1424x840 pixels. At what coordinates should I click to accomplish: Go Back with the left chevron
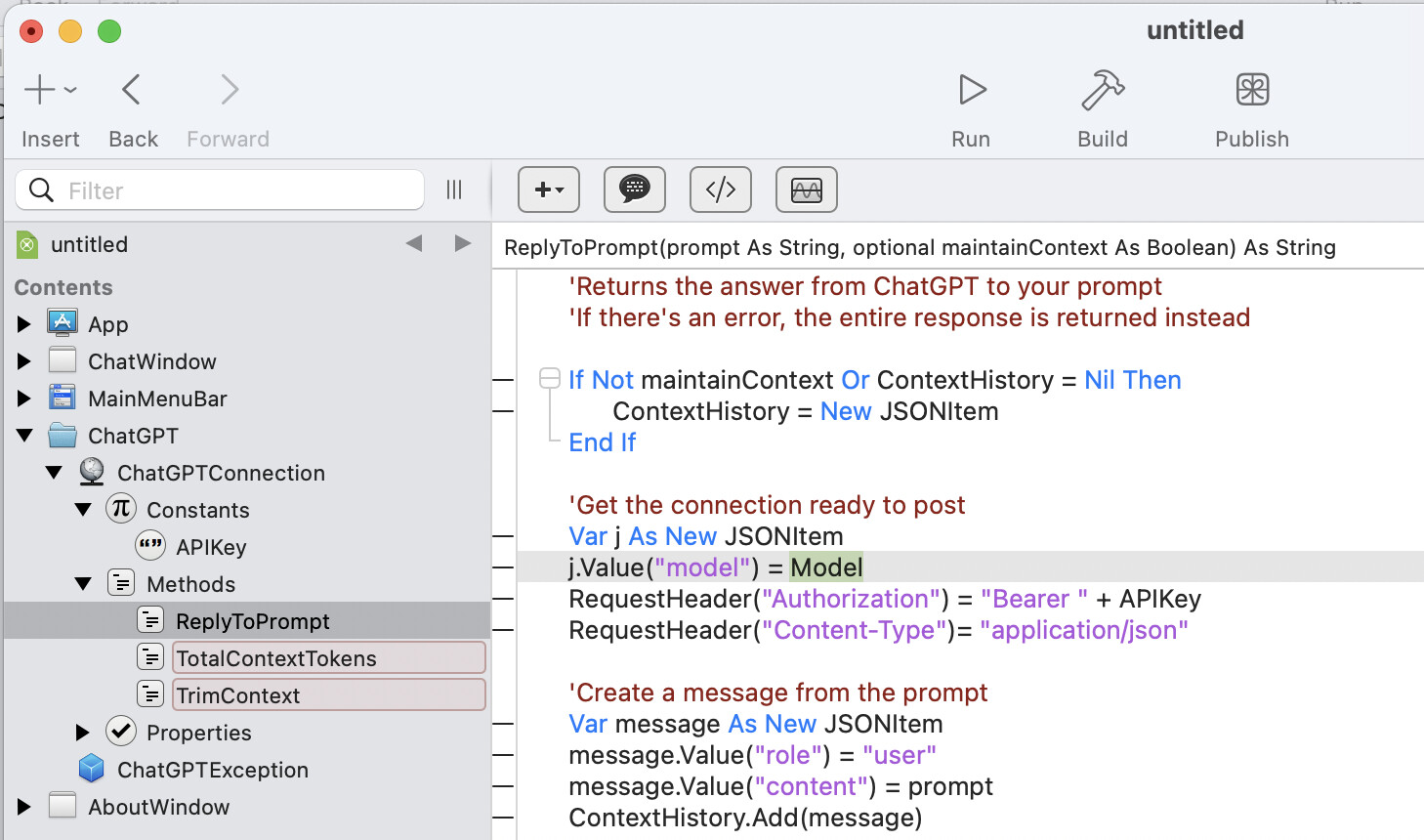tap(132, 90)
